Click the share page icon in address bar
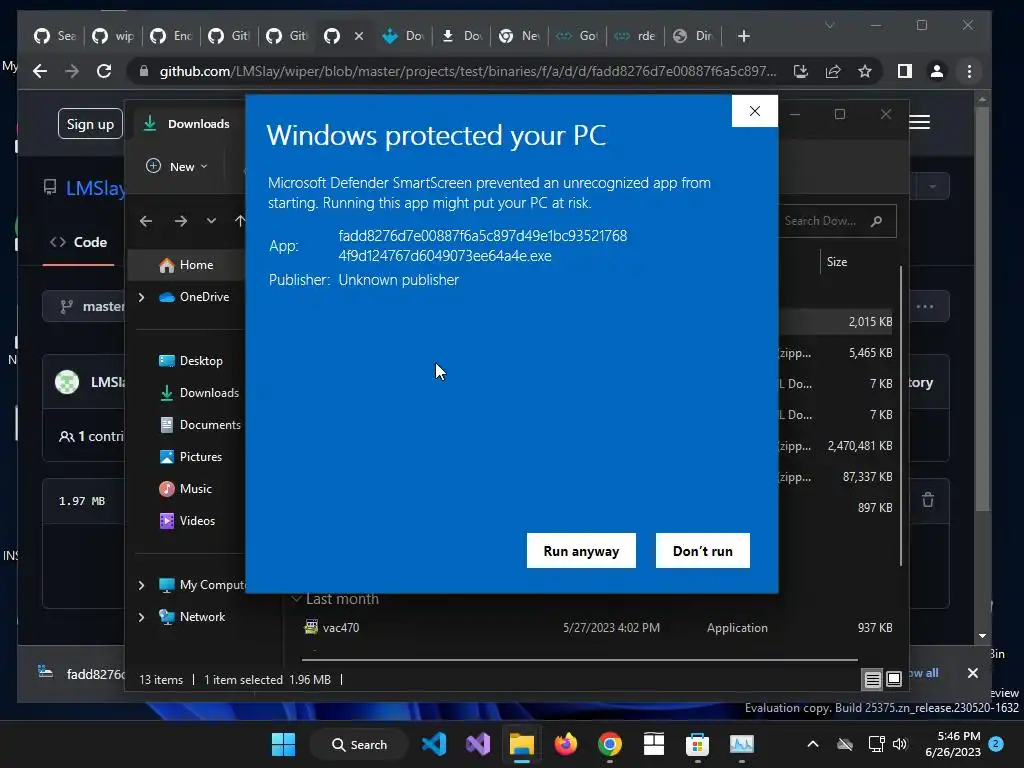Viewport: 1024px width, 768px height. click(x=833, y=71)
